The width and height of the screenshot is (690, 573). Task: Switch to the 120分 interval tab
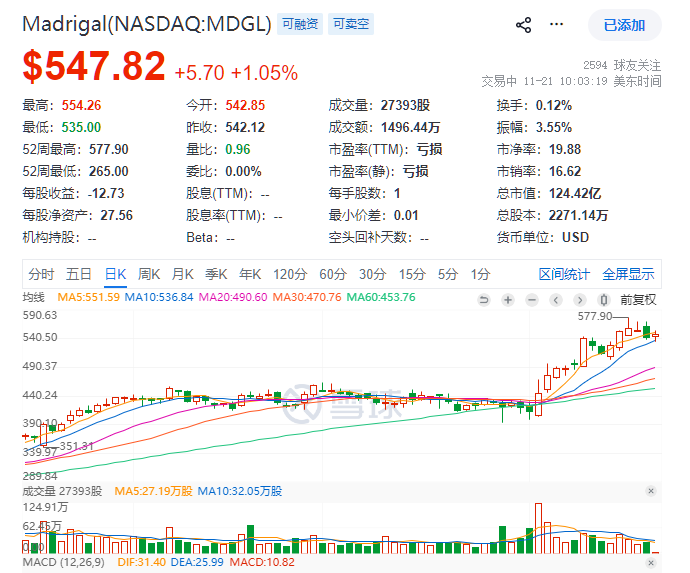click(290, 274)
